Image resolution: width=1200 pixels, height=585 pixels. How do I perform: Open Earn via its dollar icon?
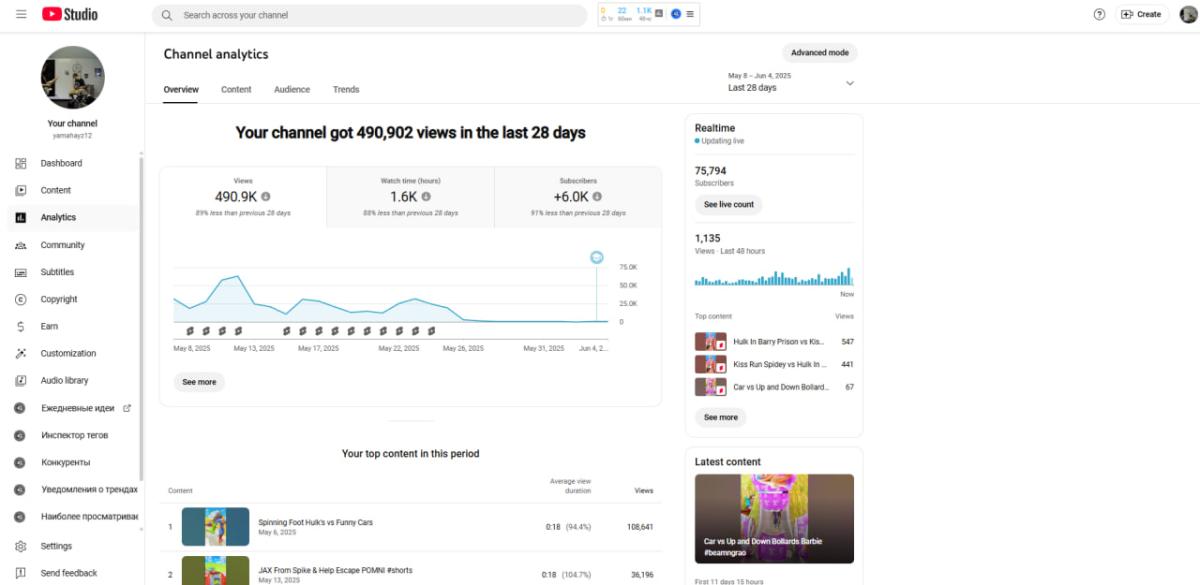coord(21,326)
